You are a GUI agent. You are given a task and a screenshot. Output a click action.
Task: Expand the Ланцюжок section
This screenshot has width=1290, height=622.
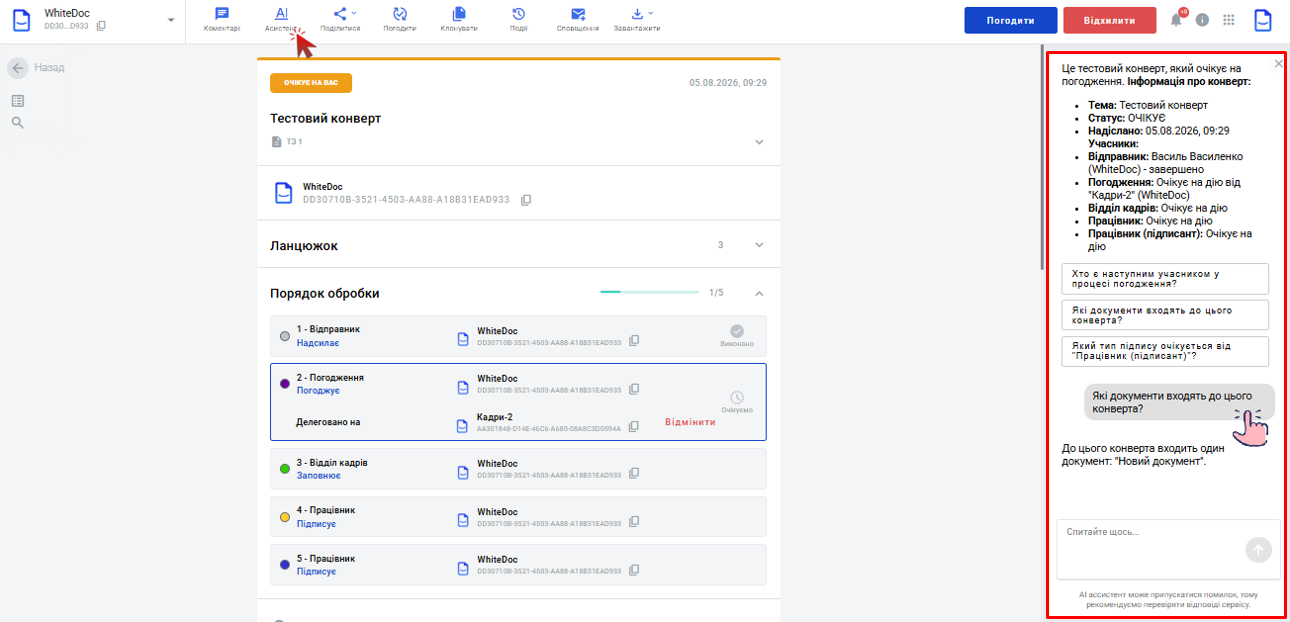tap(759, 245)
